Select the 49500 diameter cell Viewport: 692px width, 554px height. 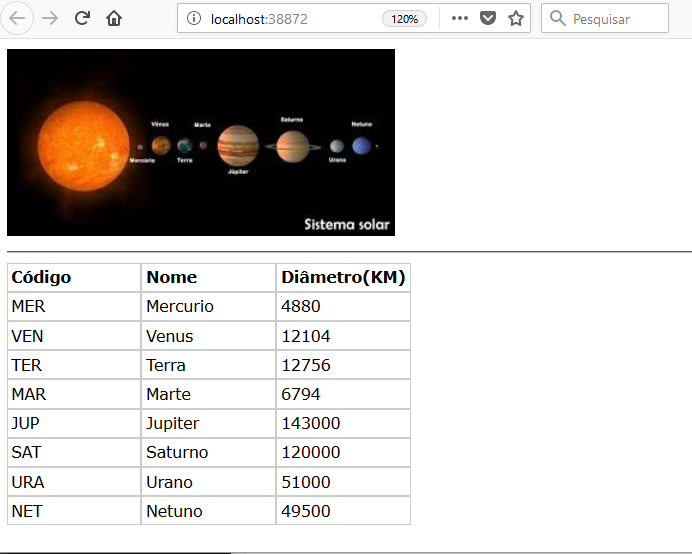tap(343, 511)
